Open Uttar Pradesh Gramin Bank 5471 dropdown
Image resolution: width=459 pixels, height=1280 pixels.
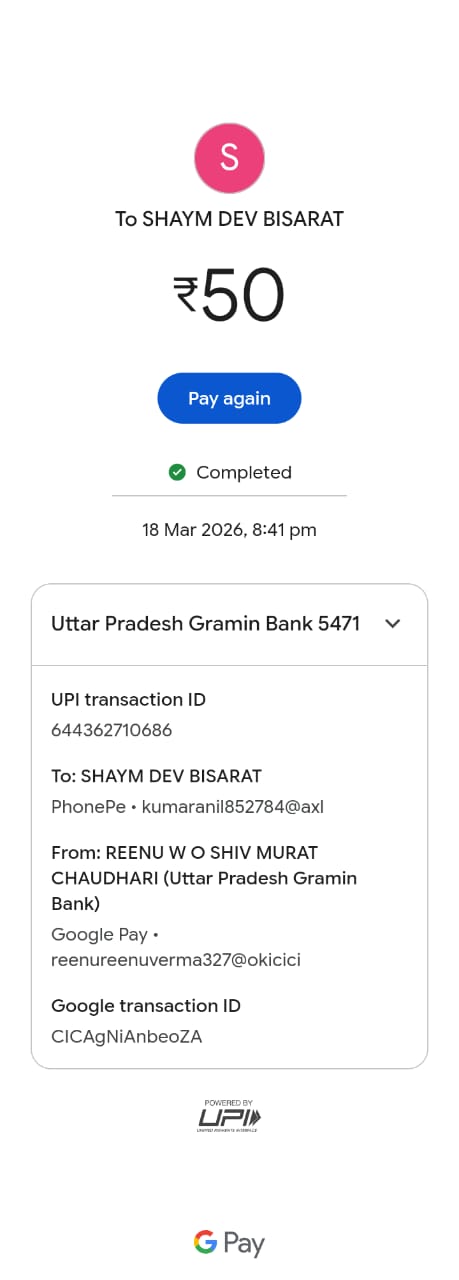pyautogui.click(x=229, y=624)
